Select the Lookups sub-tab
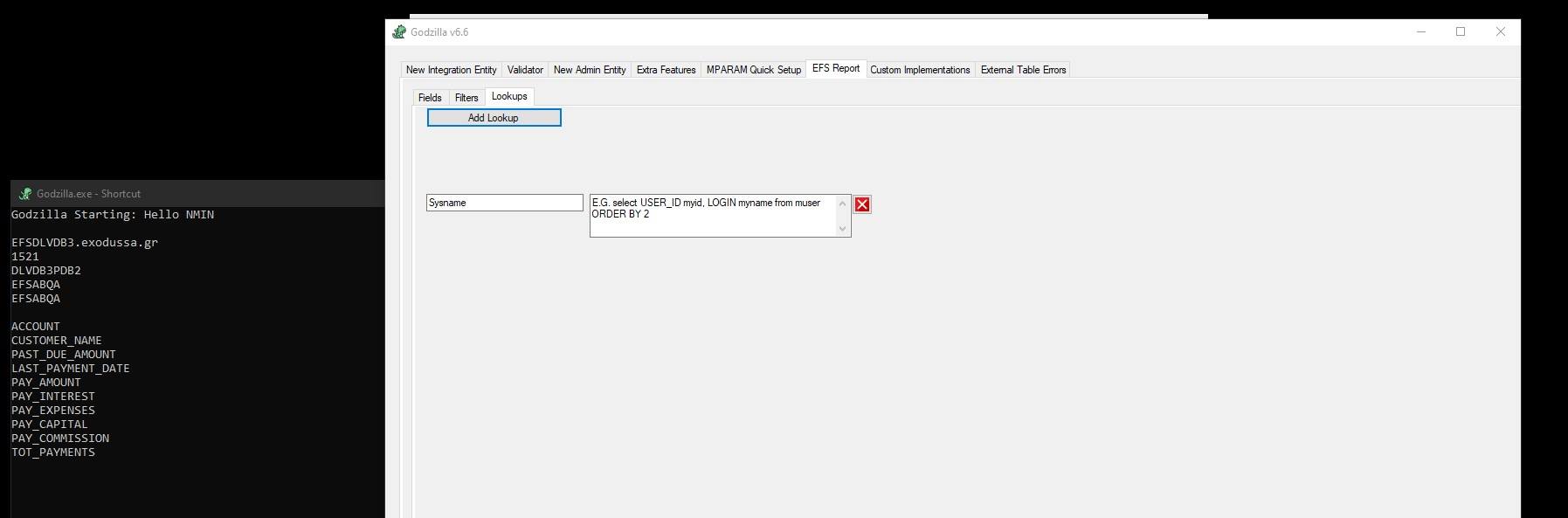 509,96
